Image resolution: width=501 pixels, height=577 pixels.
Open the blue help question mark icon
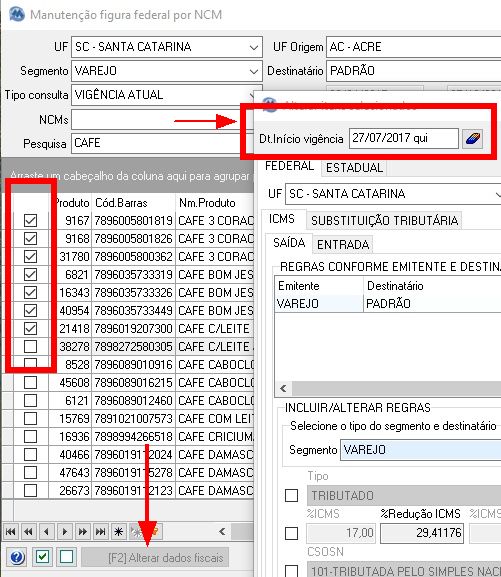17,557
